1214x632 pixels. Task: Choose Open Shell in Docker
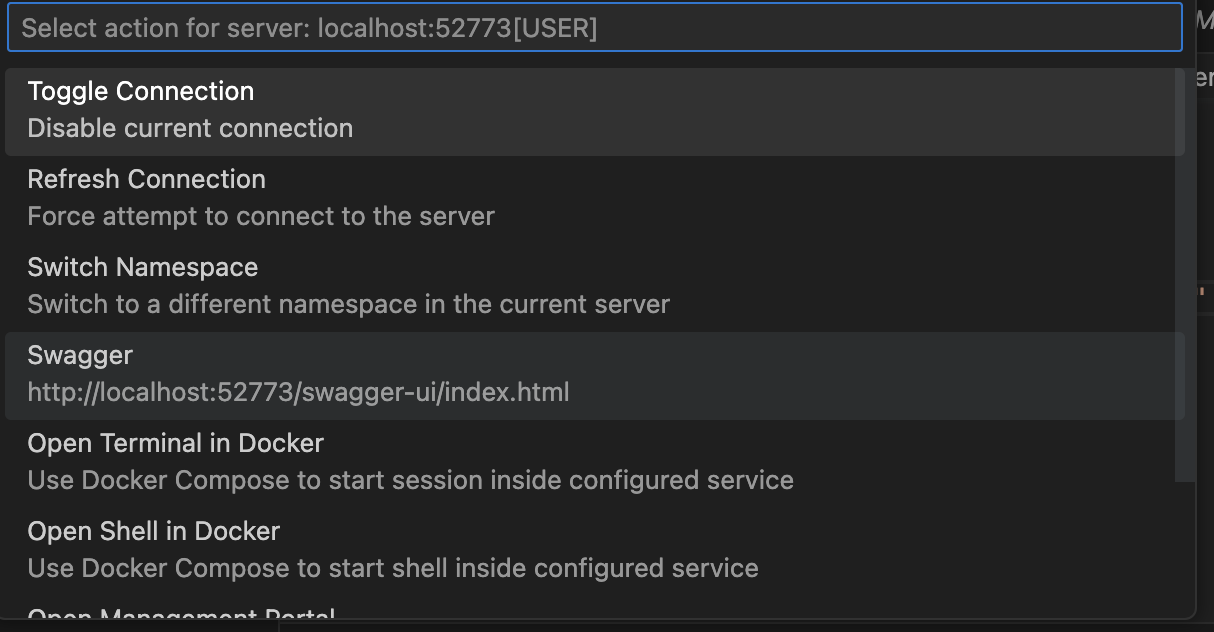coord(595,551)
